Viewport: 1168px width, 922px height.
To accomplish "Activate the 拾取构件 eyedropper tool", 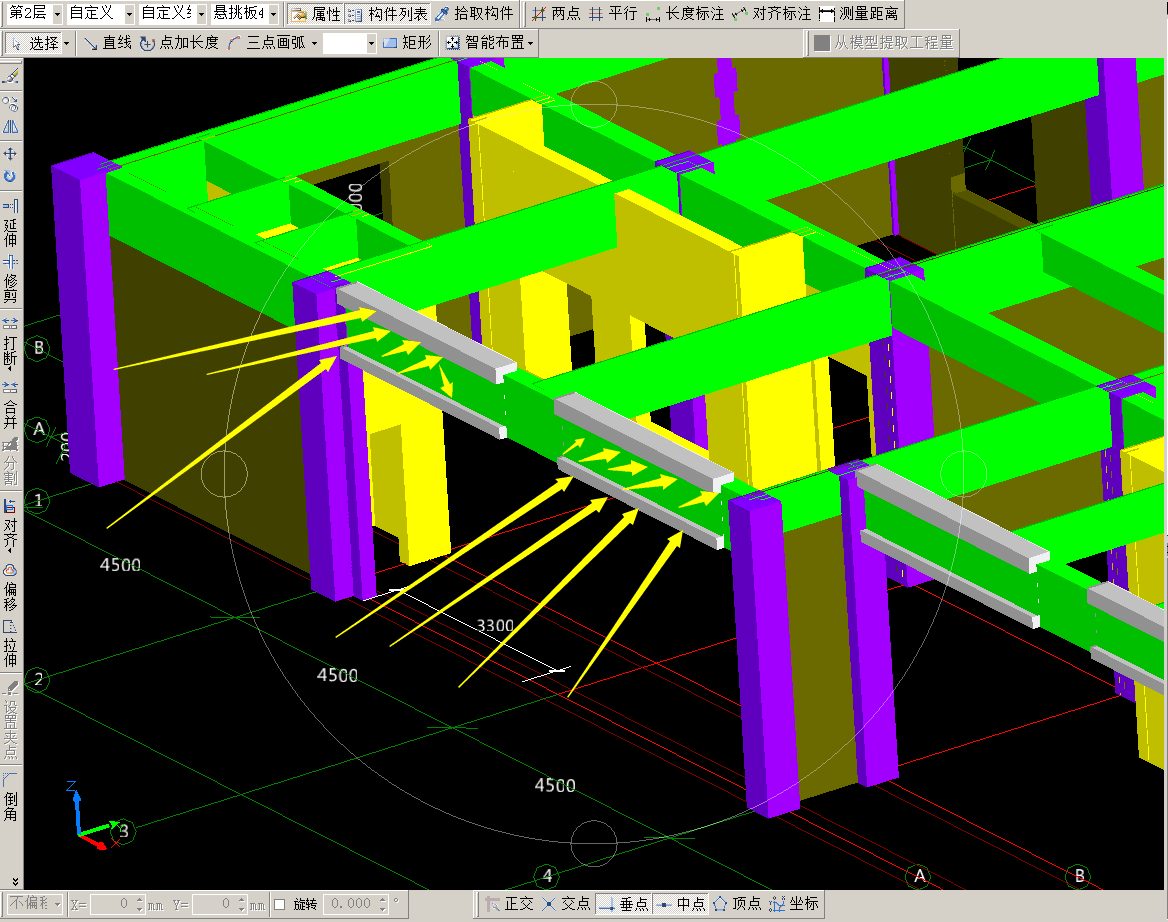I will (474, 13).
